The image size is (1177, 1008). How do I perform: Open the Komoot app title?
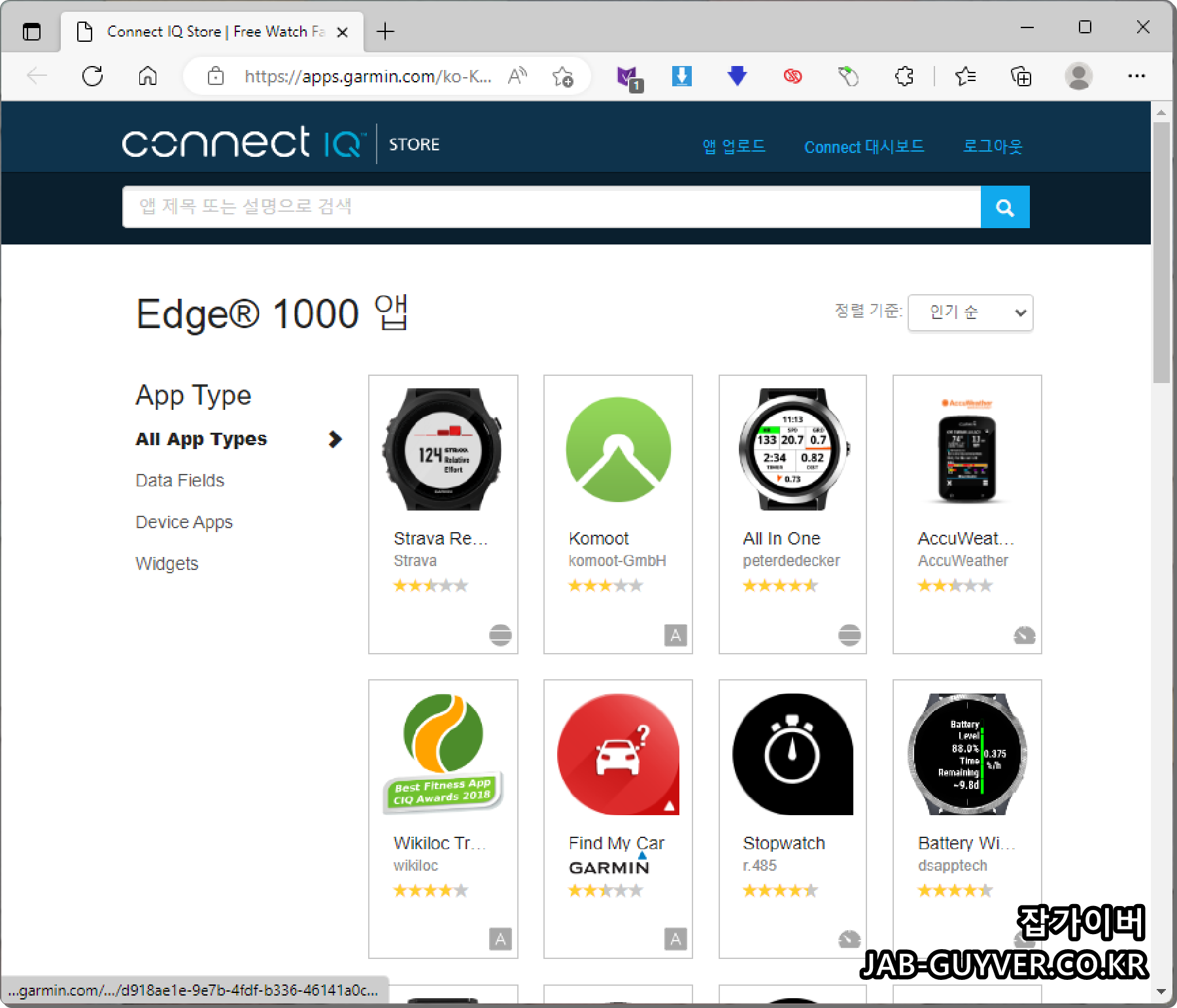coord(598,539)
